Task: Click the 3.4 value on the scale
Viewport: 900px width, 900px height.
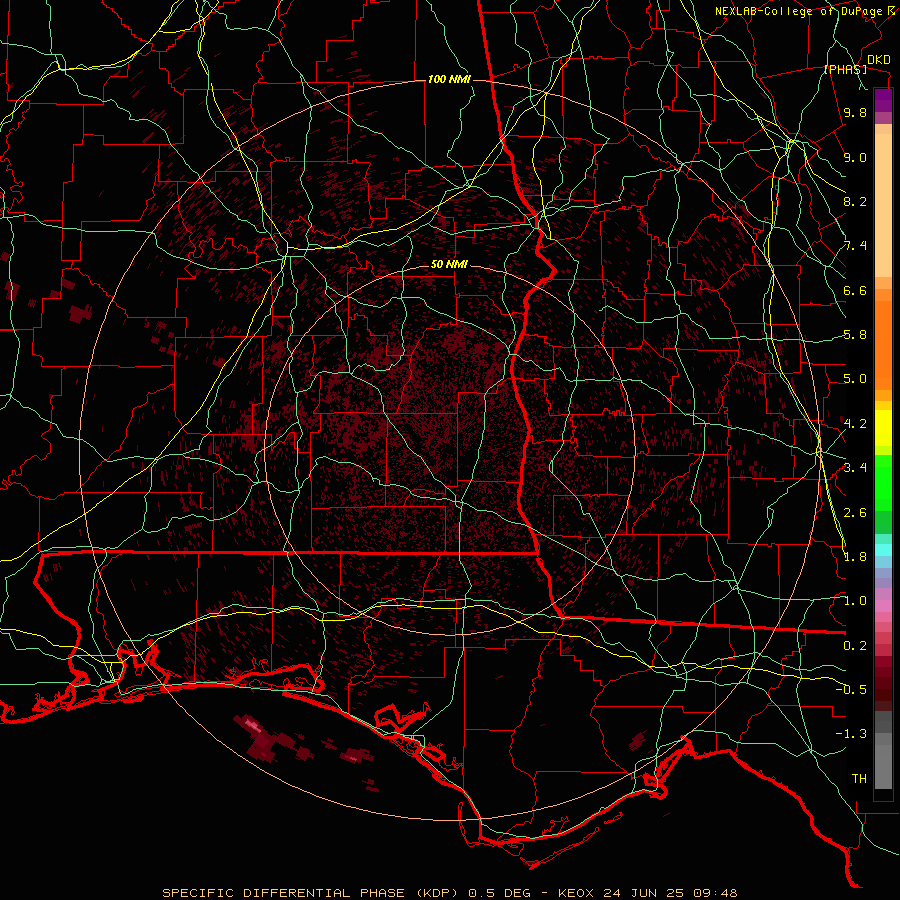Action: (x=855, y=468)
